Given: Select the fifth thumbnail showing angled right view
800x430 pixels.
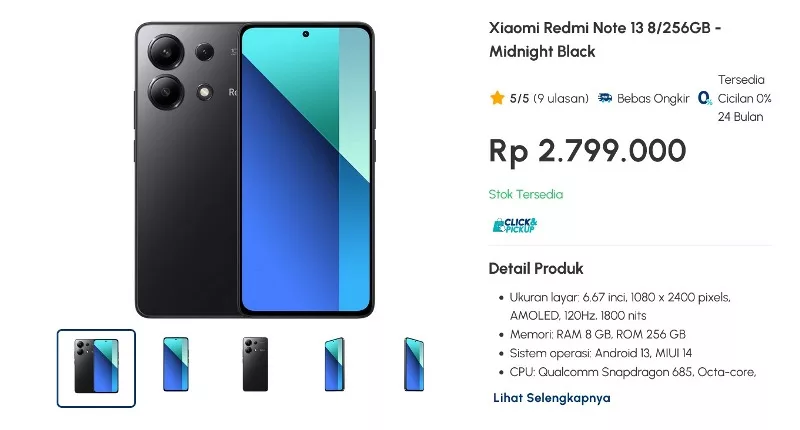Looking at the screenshot, I should [414, 364].
